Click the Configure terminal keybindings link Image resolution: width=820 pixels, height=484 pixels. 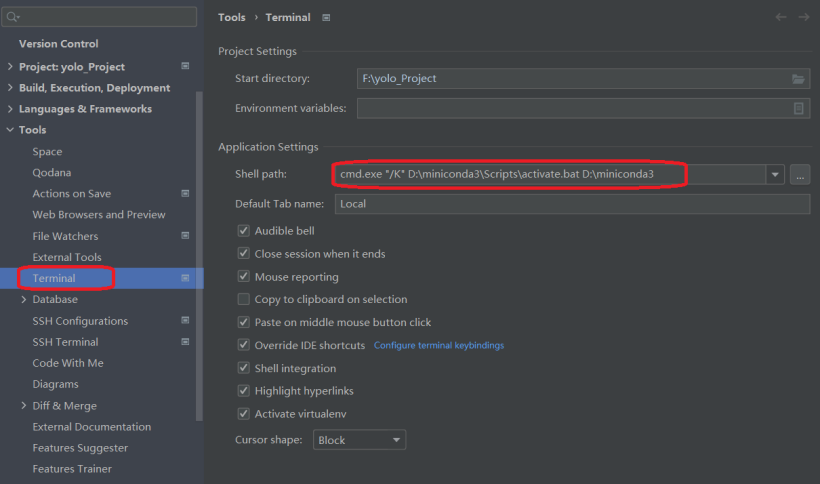coord(438,346)
